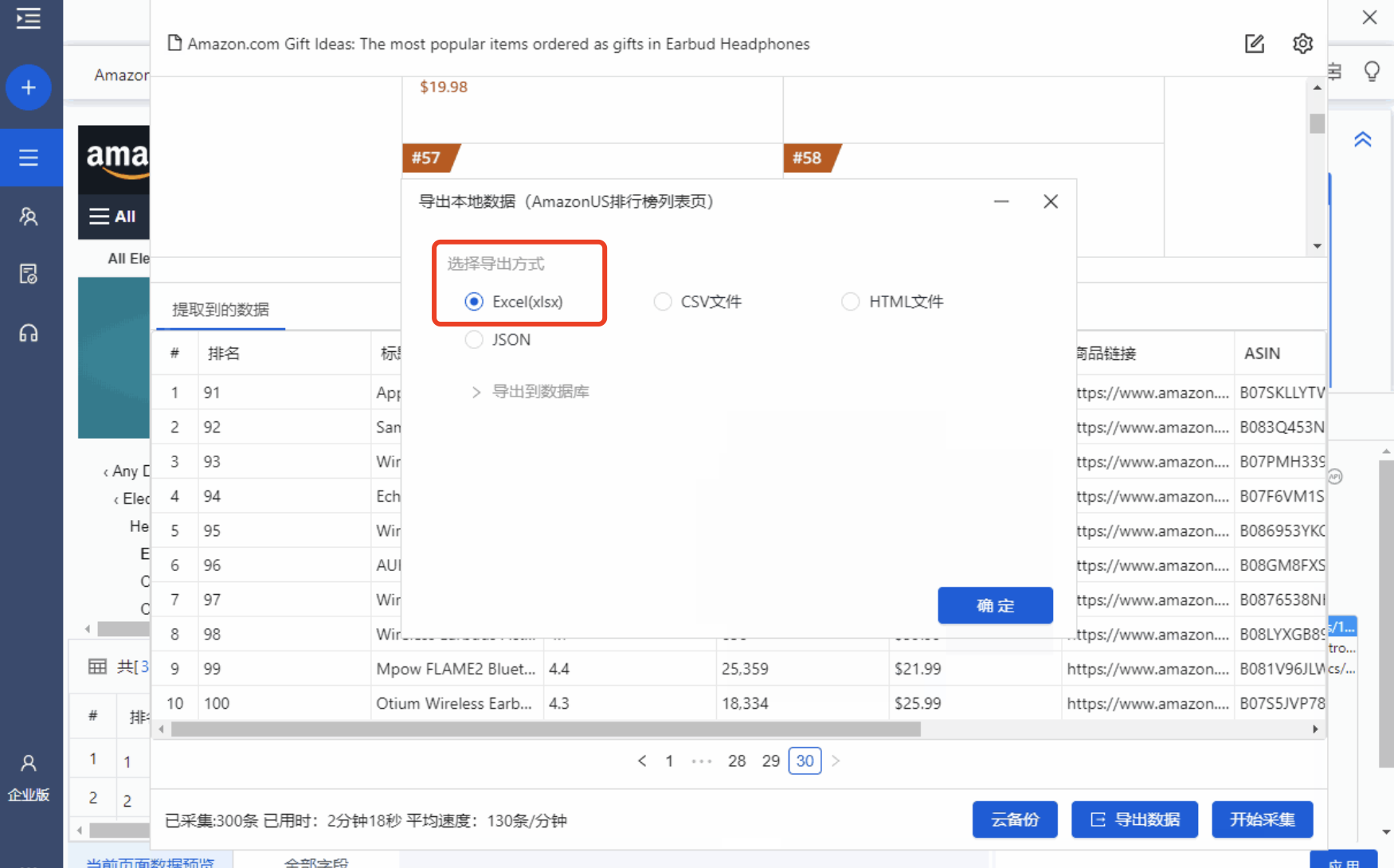Confirm export with 确定 button

(995, 606)
